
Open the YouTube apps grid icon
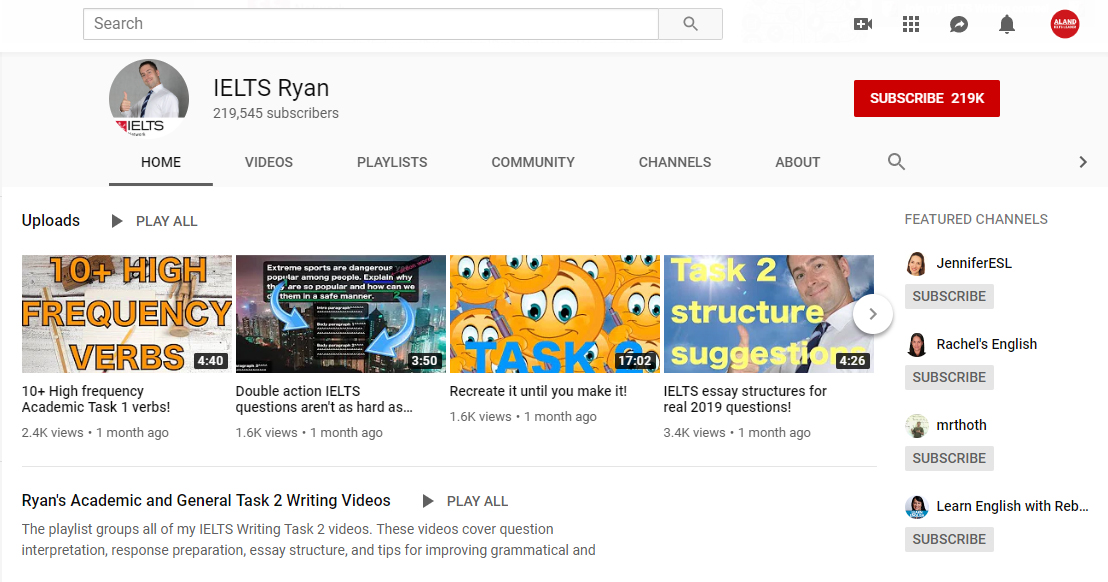(x=911, y=24)
